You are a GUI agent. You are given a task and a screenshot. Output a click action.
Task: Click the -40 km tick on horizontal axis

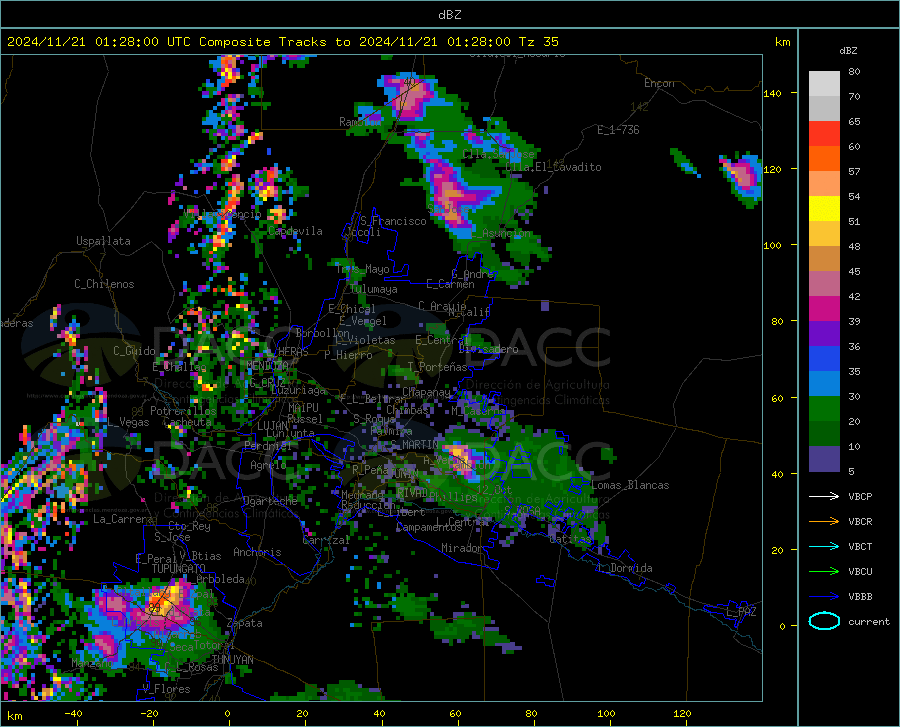pos(73,713)
